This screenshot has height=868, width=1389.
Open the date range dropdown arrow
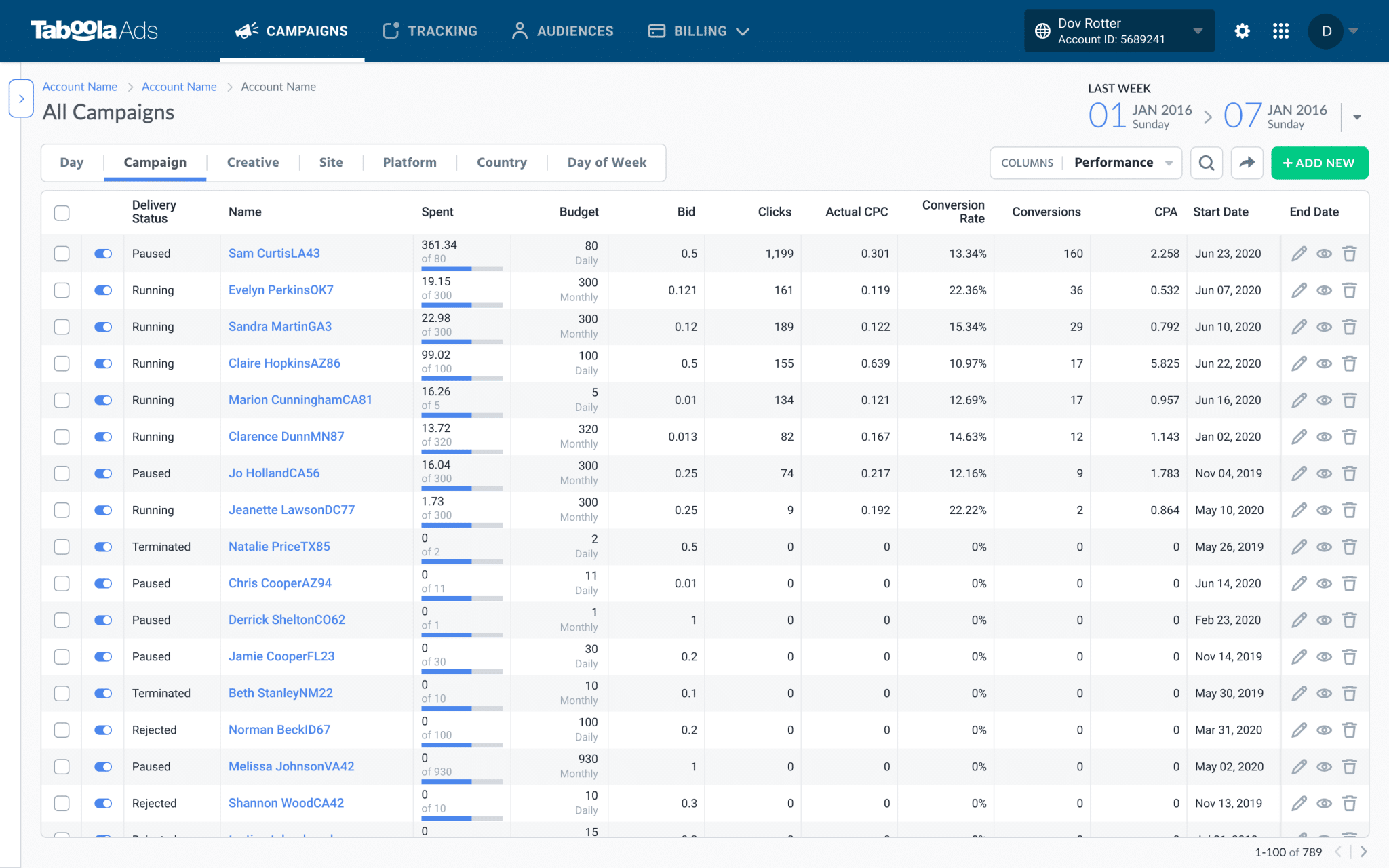pyautogui.click(x=1356, y=115)
